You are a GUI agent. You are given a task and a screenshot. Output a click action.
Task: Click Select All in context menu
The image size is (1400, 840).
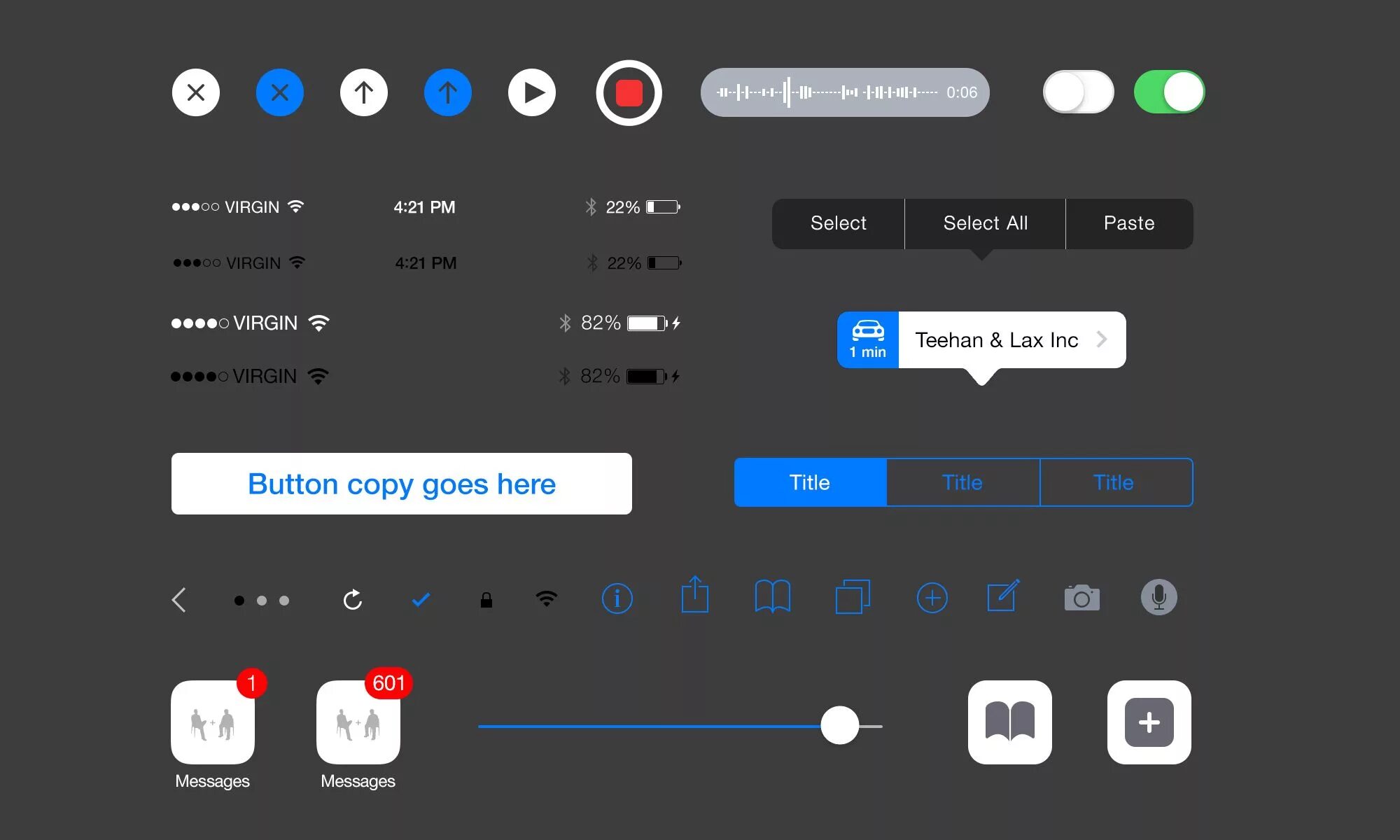coord(984,221)
